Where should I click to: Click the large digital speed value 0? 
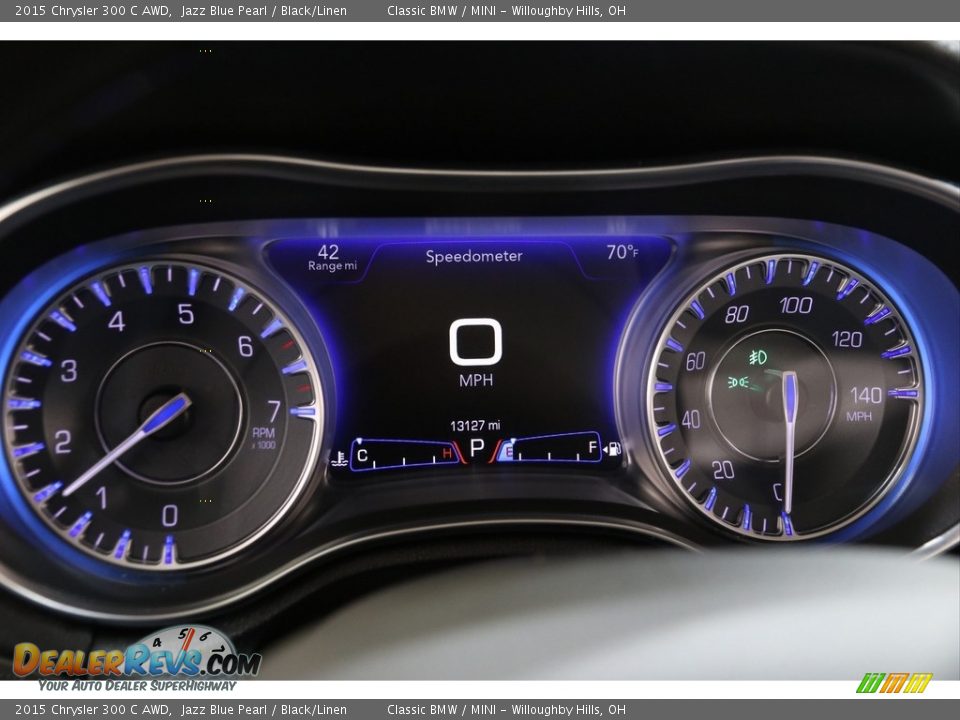pyautogui.click(x=476, y=342)
